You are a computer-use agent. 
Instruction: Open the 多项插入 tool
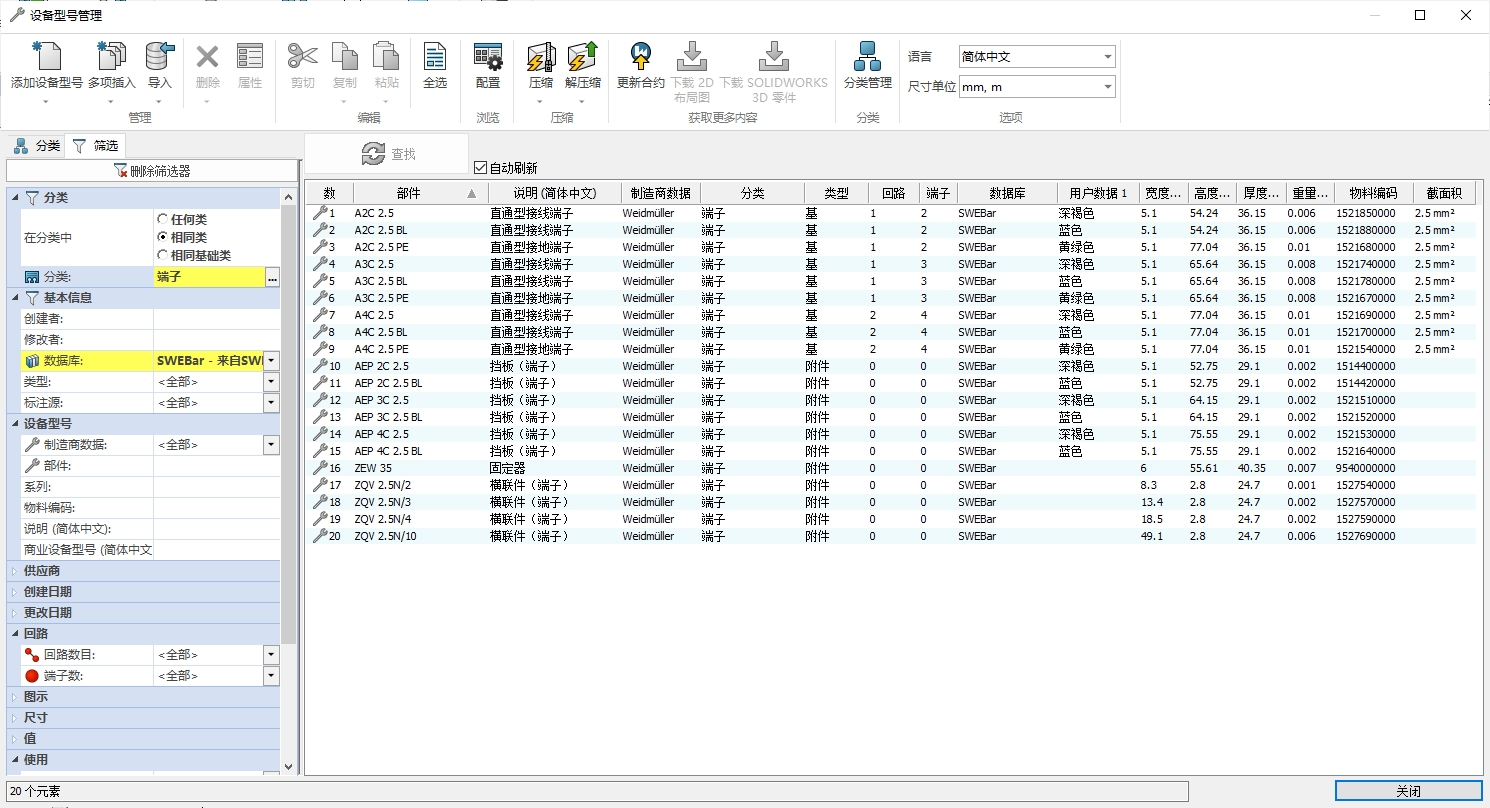pos(111,58)
